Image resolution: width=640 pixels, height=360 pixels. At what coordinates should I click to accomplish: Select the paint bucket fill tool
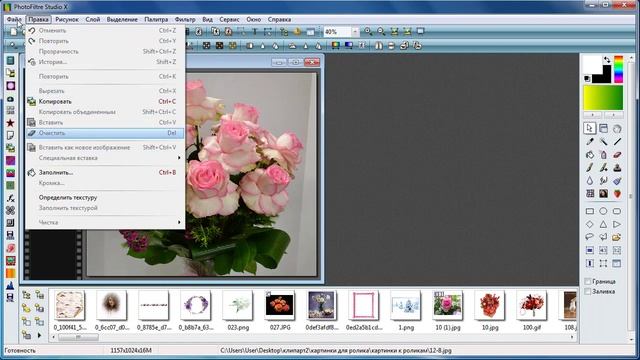tap(590, 155)
